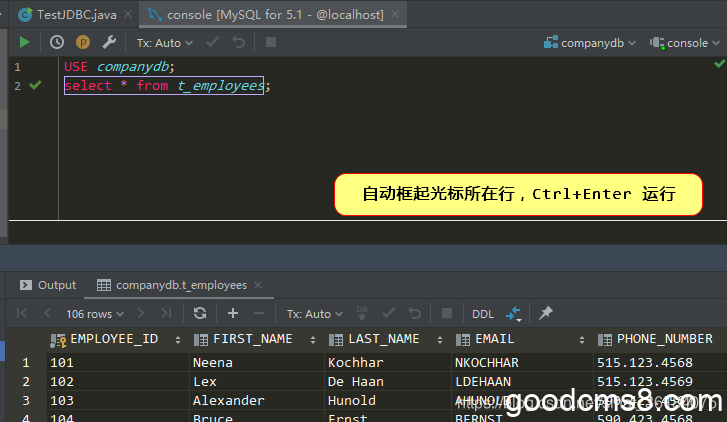Roll back arrow in results toolbar
Viewport: 727px width, 422px height.
pyautogui.click(x=415, y=314)
